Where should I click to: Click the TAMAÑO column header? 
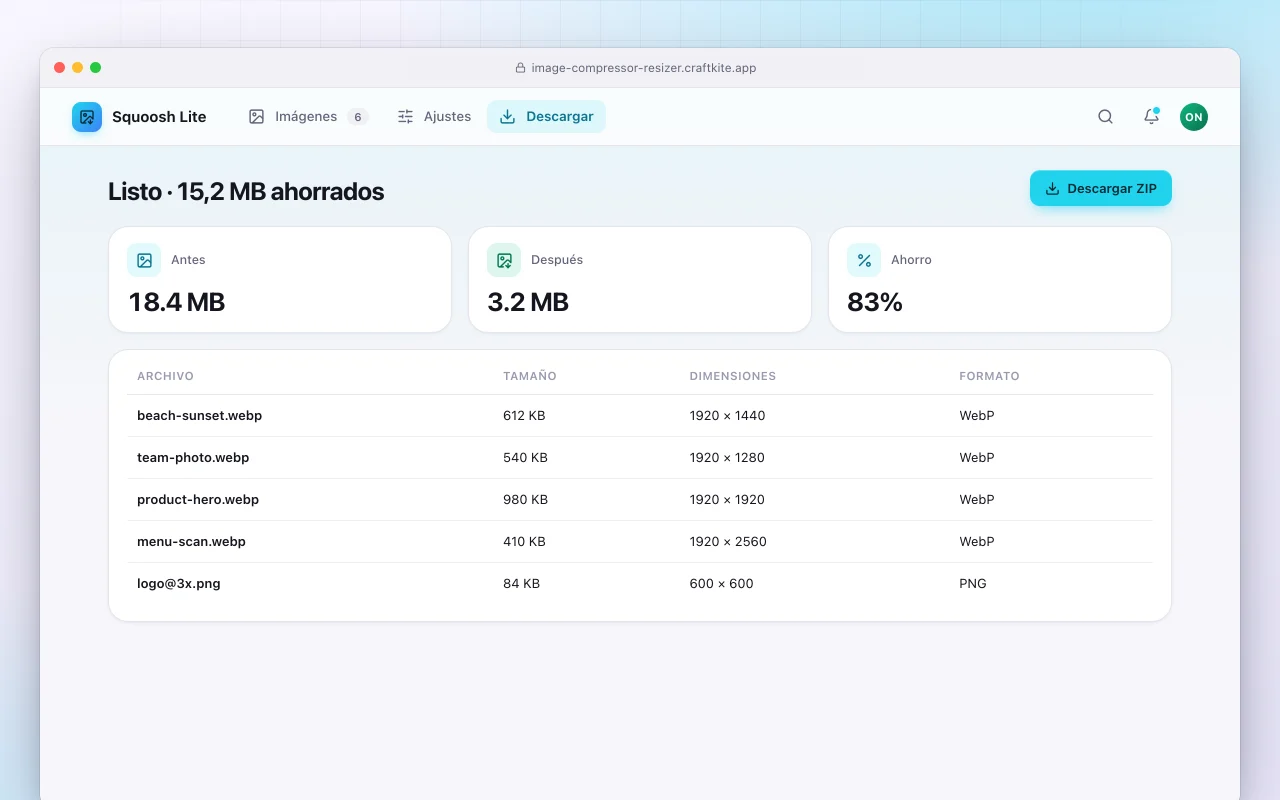[529, 376]
